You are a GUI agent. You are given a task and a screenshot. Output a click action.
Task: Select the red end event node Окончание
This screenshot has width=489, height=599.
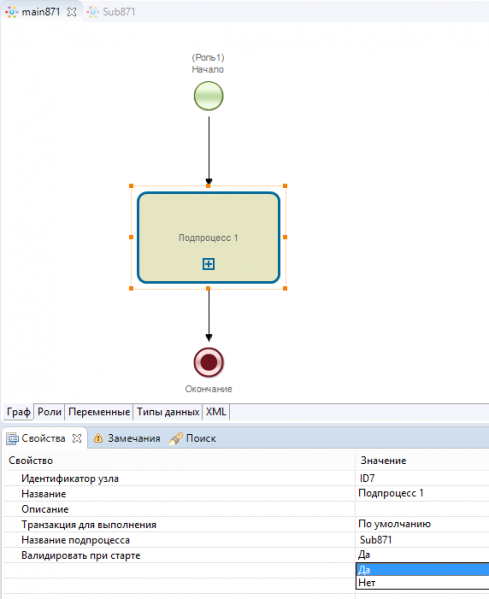(209, 362)
